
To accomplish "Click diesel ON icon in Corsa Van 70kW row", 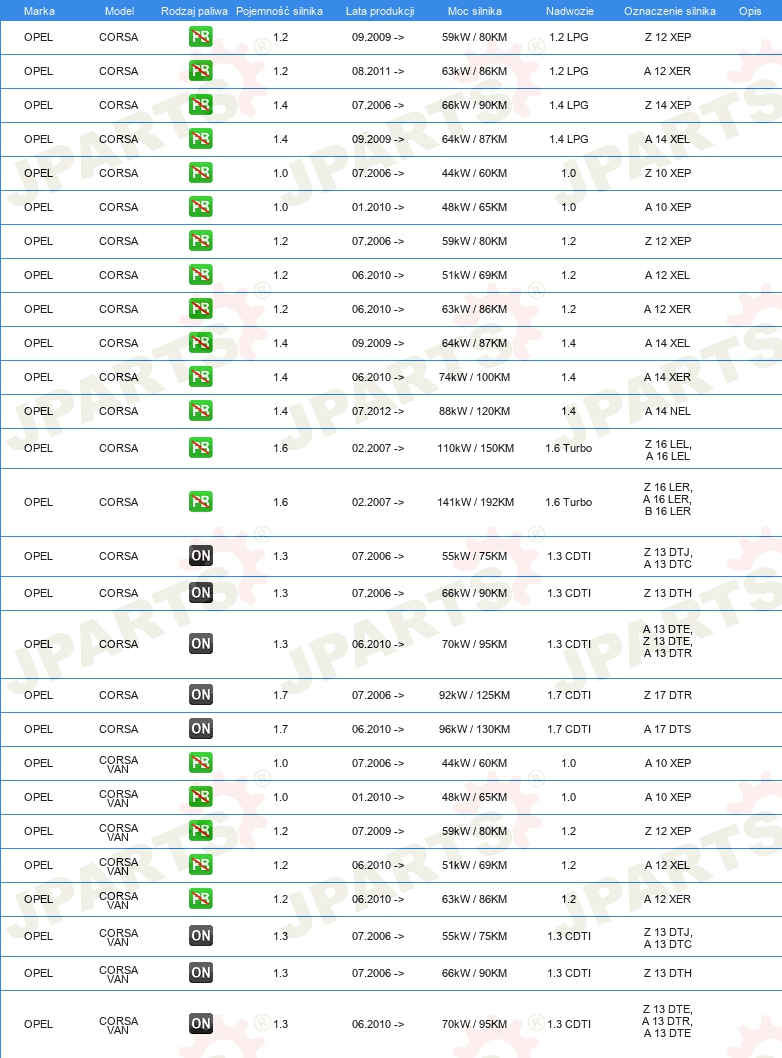I will [200, 1024].
